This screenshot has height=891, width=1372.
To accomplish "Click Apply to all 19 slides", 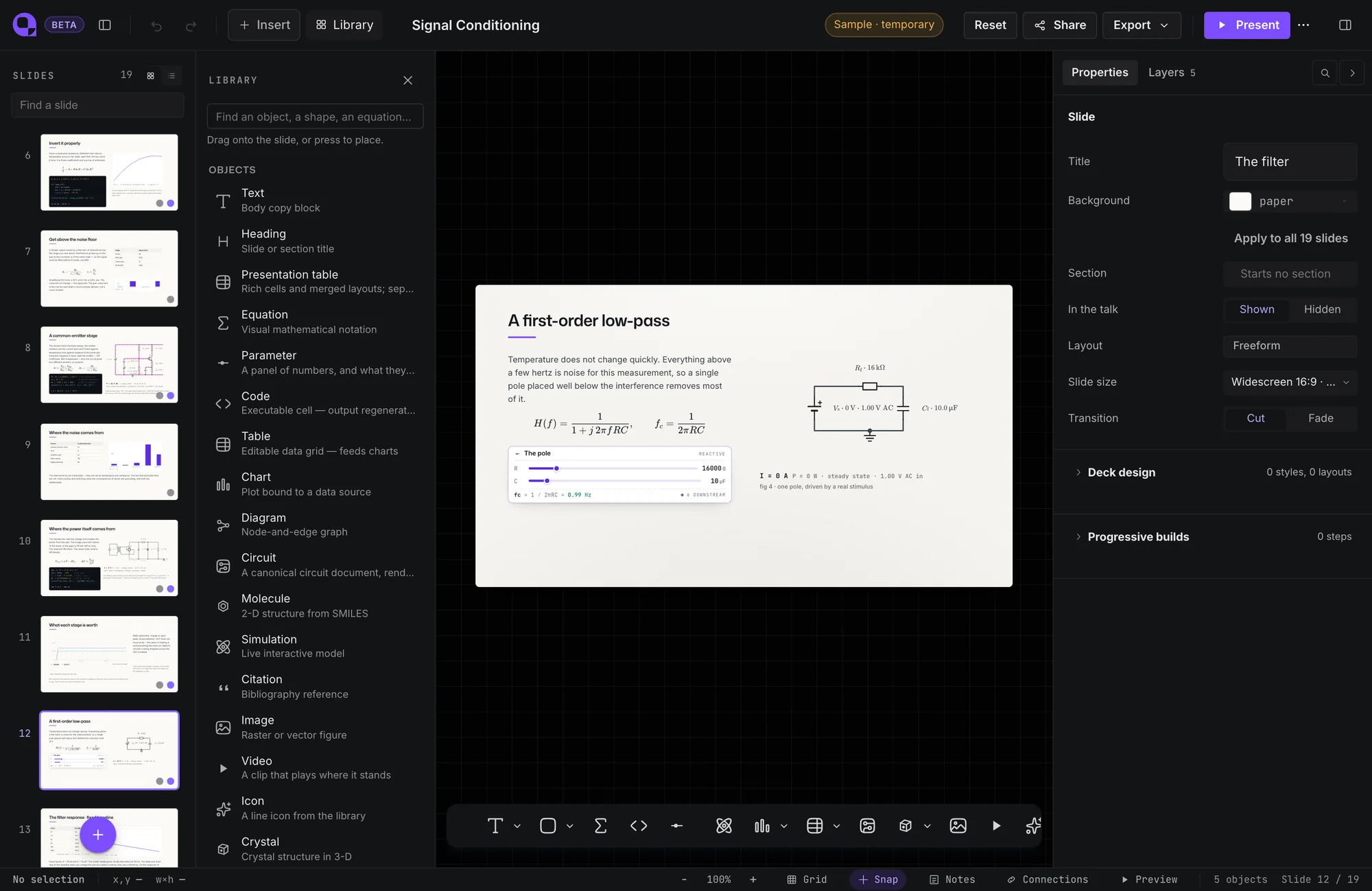I will (x=1290, y=239).
